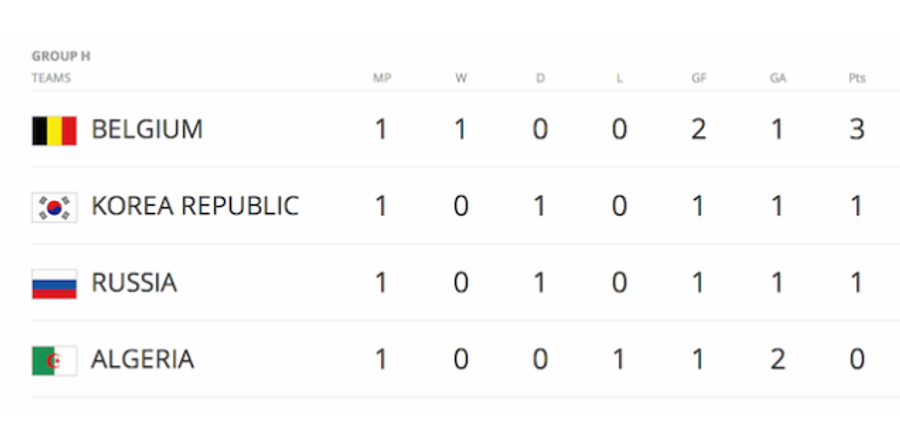Click Algeria's goals against value 2
Image resolution: width=900 pixels, height=436 pixels.
click(x=778, y=360)
